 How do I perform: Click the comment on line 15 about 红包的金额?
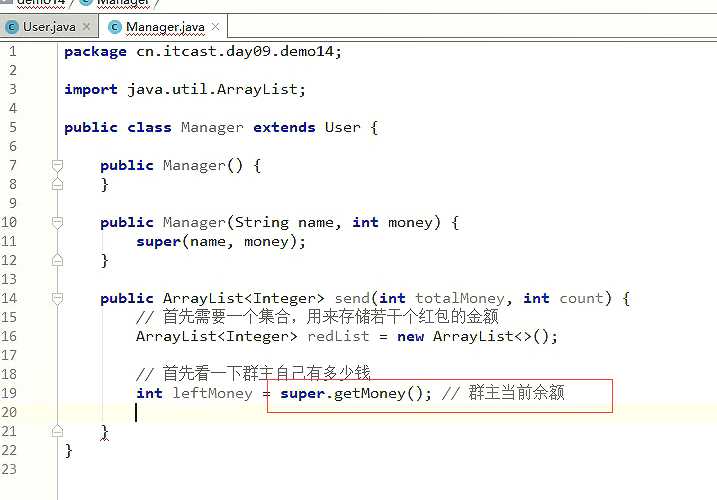tap(317, 317)
